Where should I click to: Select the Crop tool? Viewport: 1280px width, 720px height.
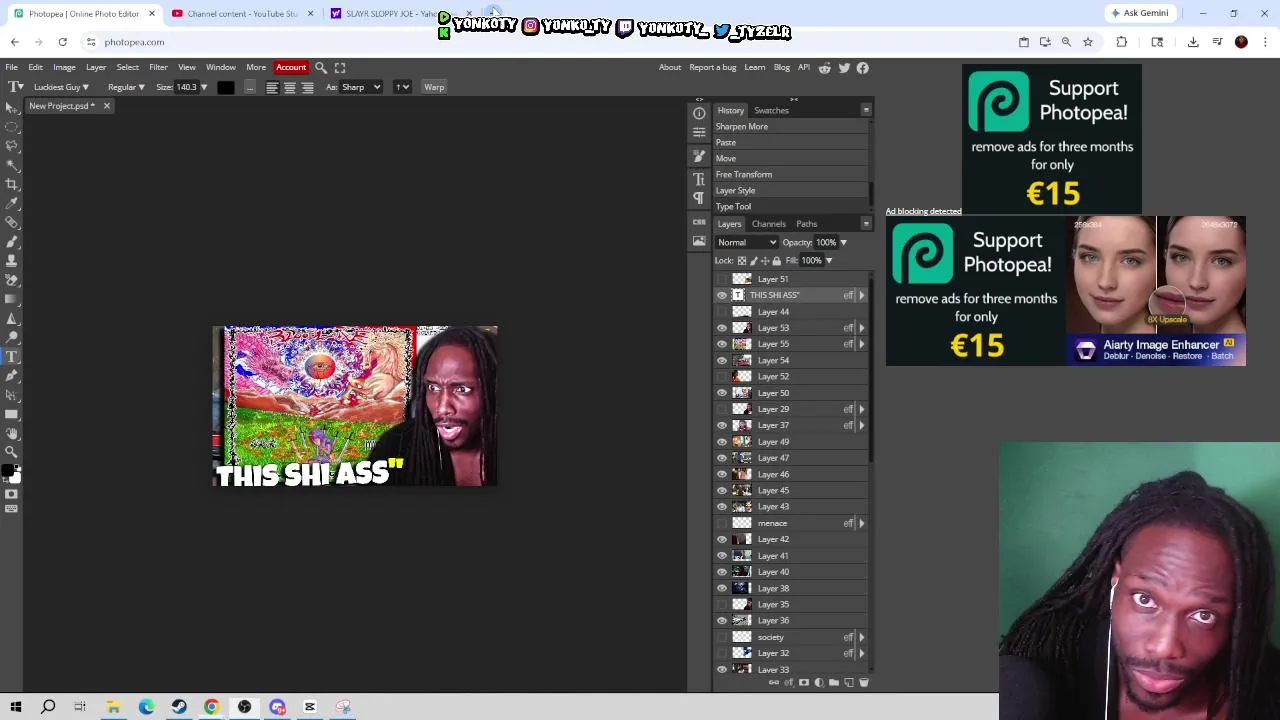[11, 184]
